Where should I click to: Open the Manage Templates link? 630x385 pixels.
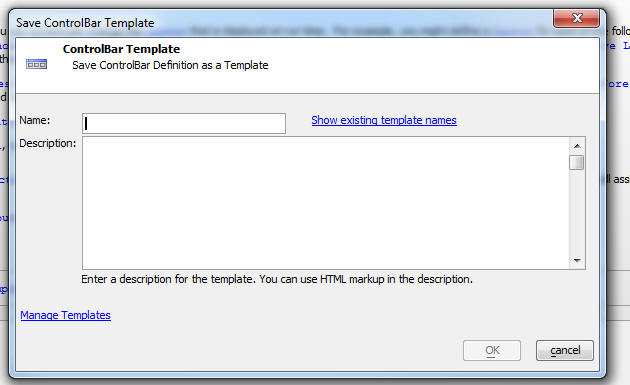pyautogui.click(x=65, y=315)
